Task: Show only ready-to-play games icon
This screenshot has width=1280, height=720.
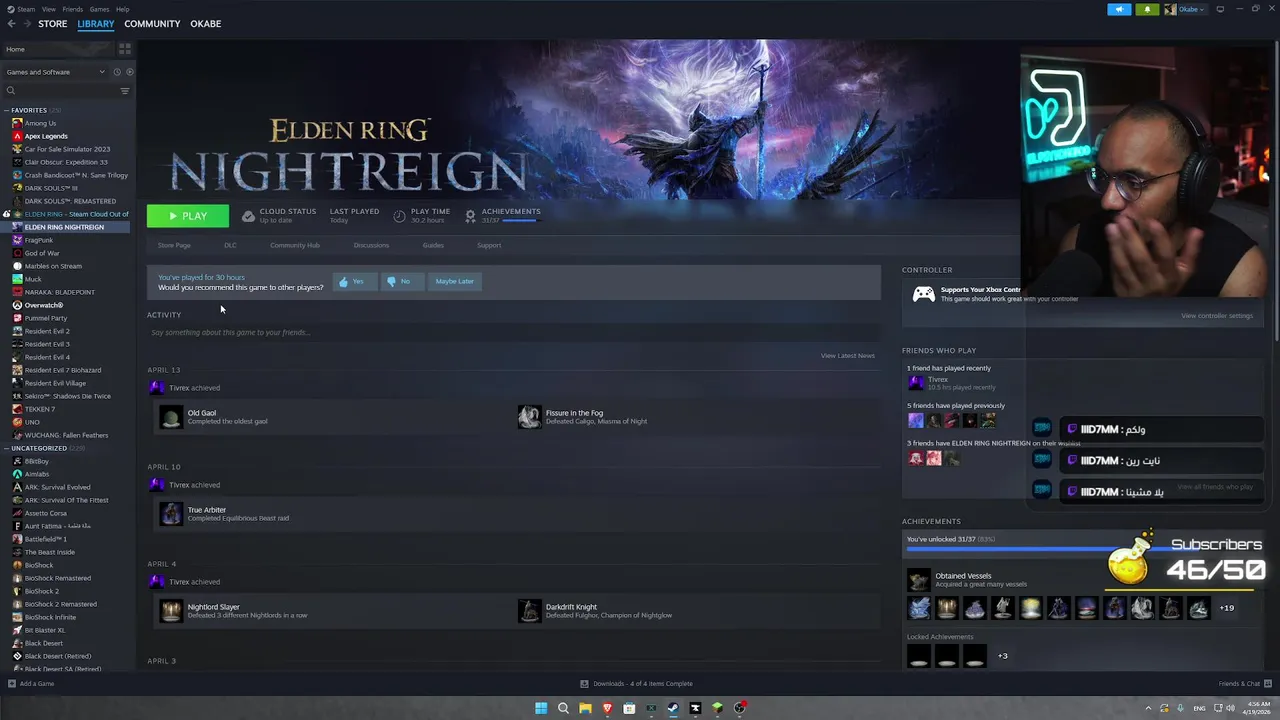Action: click(129, 72)
